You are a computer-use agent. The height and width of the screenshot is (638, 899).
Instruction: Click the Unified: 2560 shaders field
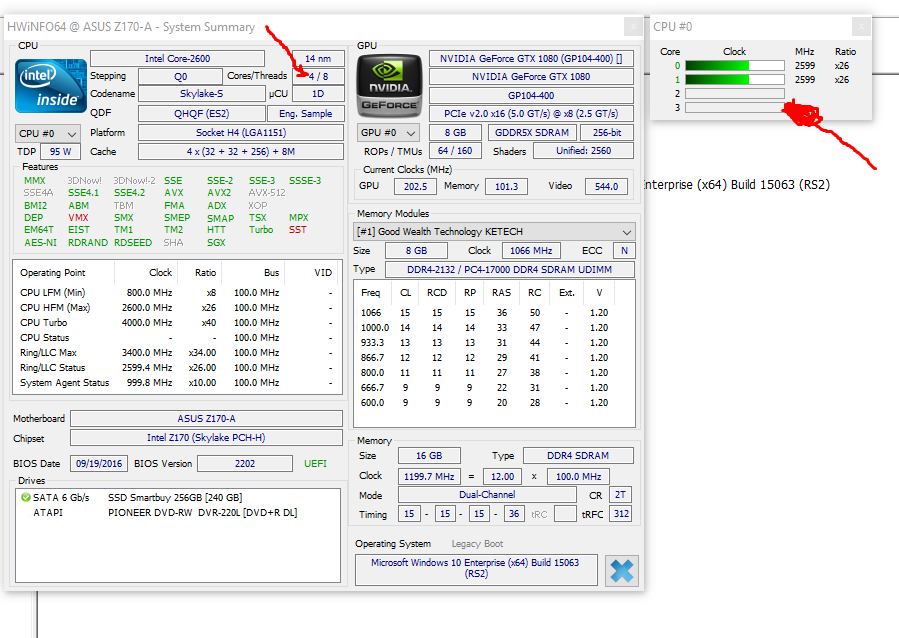584,151
